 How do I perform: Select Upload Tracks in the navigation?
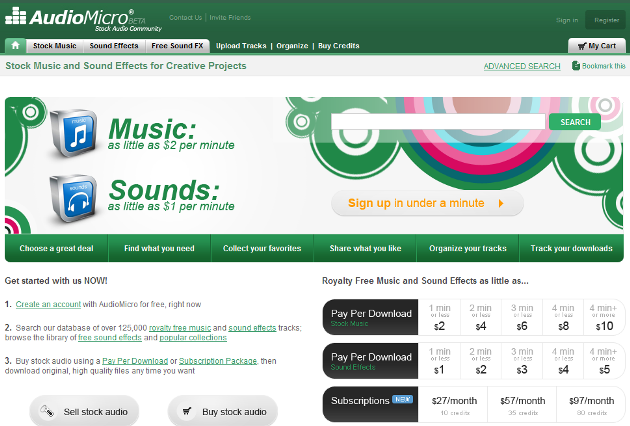pos(241,46)
